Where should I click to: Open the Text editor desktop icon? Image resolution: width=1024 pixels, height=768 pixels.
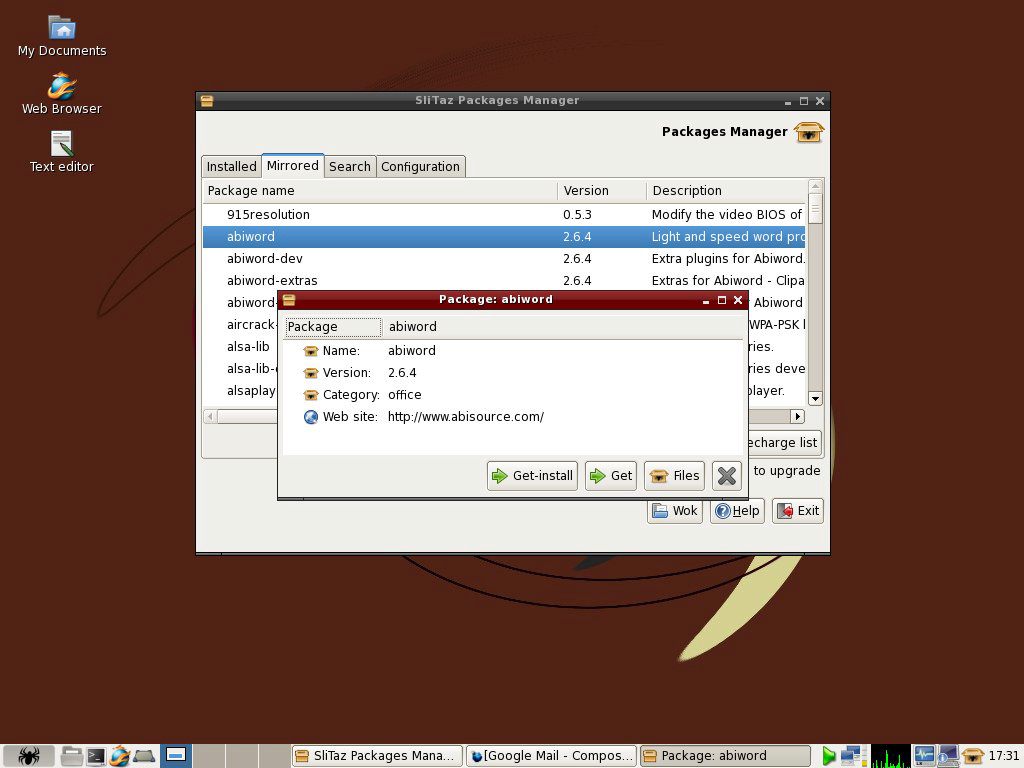tap(62, 152)
